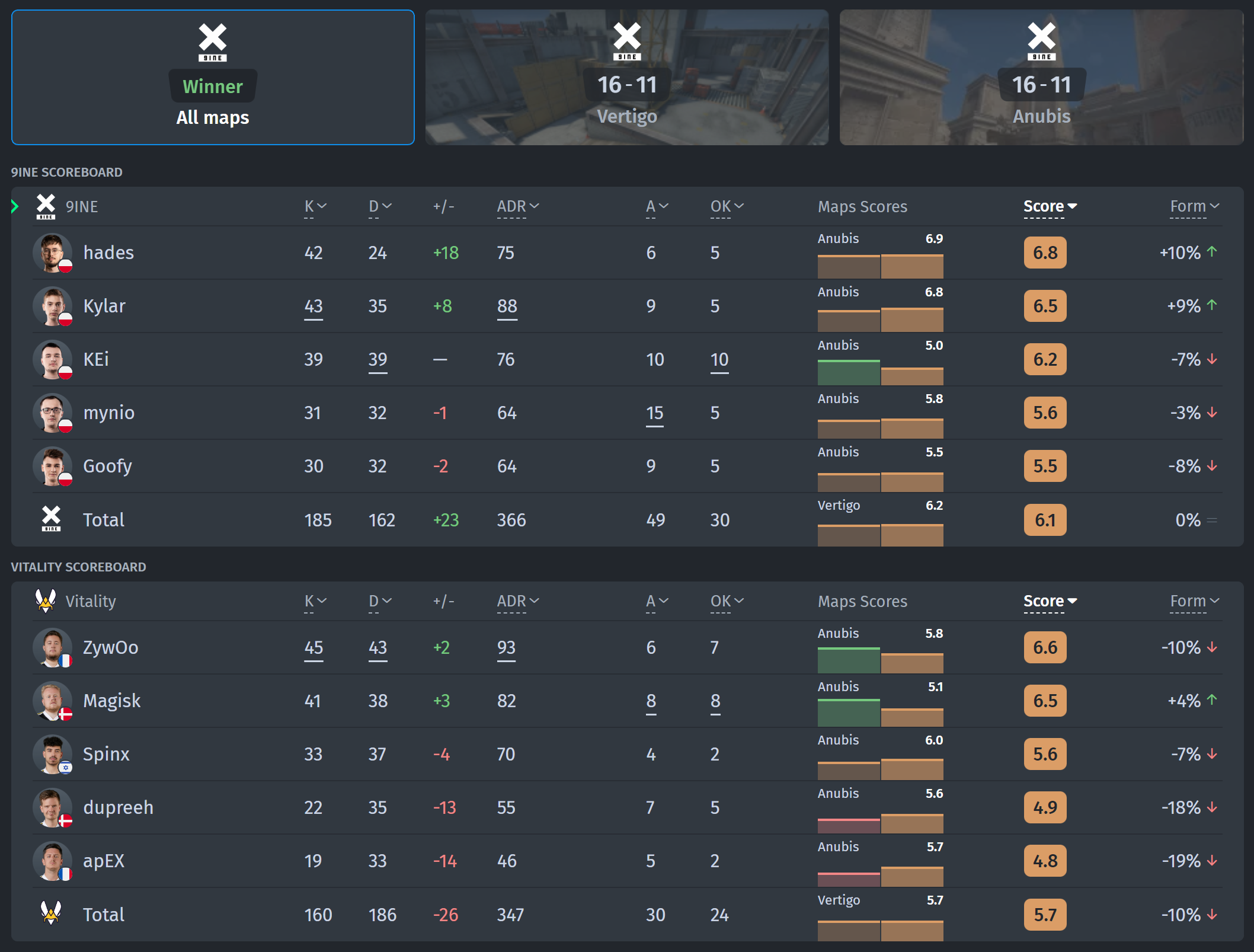Open Spinx player profile link
This screenshot has height=952, width=1254.
[106, 754]
